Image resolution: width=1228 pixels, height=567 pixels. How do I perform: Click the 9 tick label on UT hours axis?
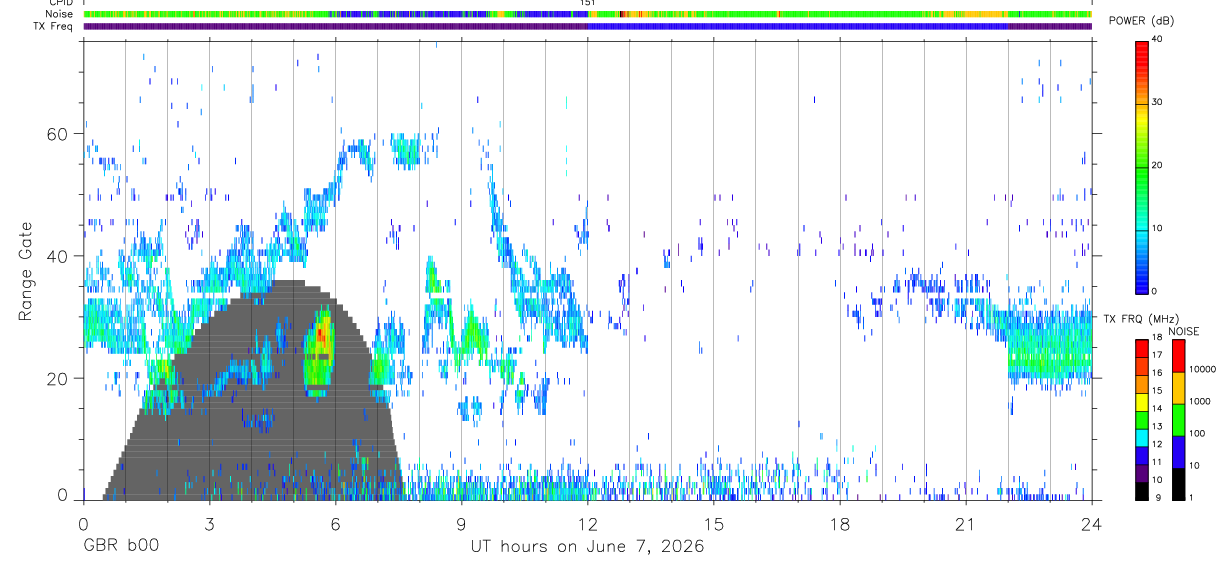click(461, 524)
